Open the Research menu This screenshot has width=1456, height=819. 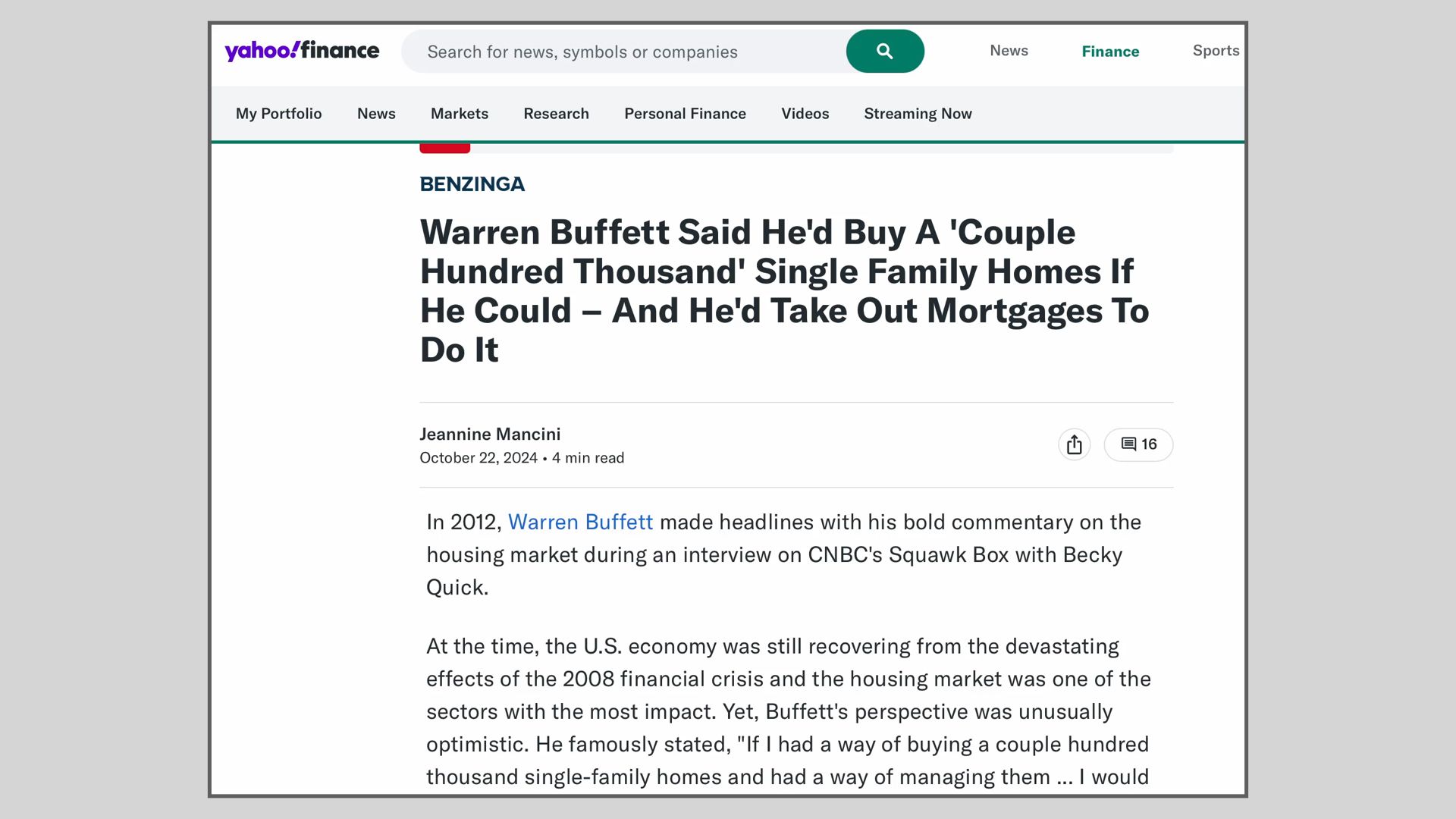556,114
